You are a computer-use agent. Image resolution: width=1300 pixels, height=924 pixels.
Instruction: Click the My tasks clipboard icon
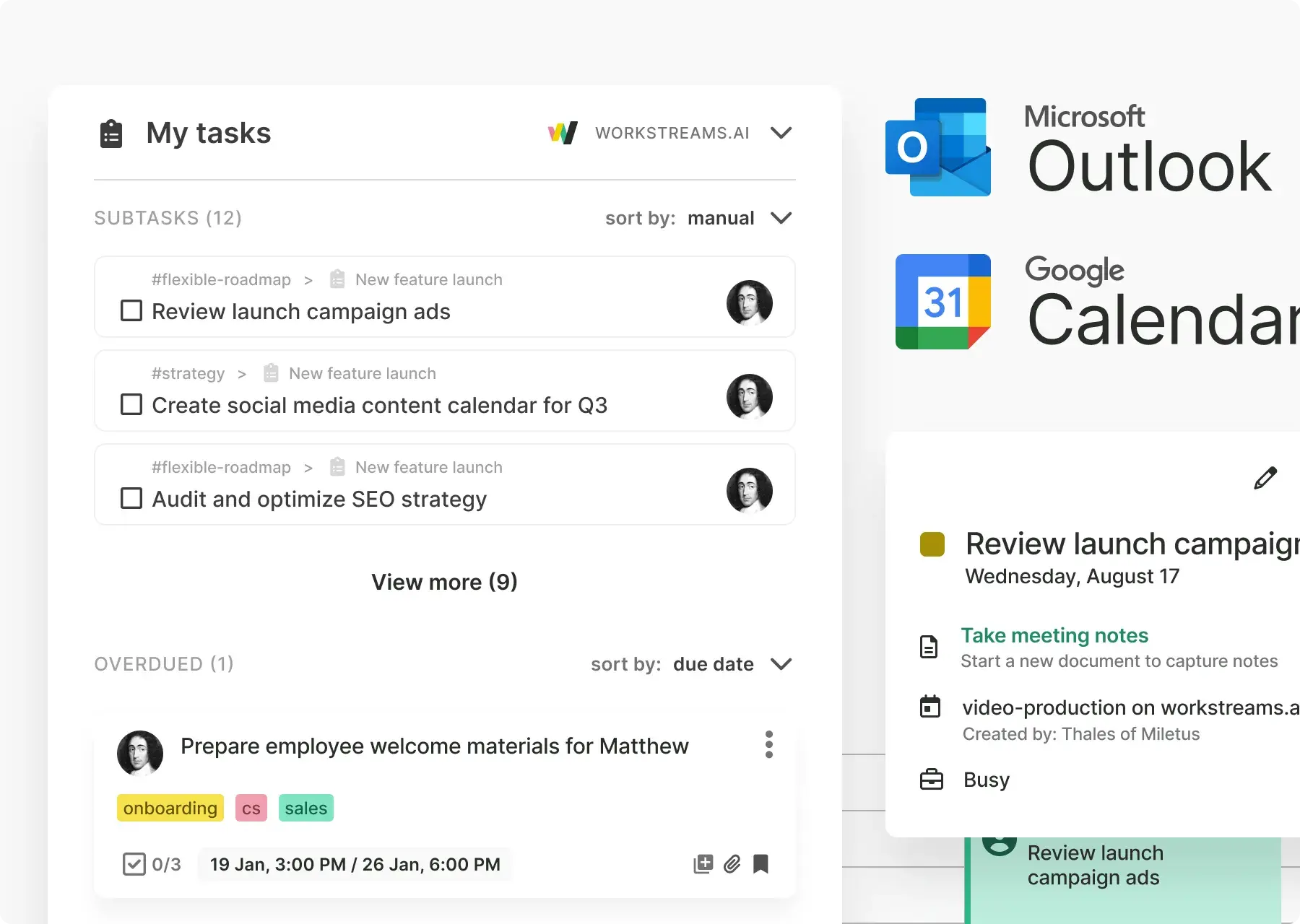pos(111,134)
